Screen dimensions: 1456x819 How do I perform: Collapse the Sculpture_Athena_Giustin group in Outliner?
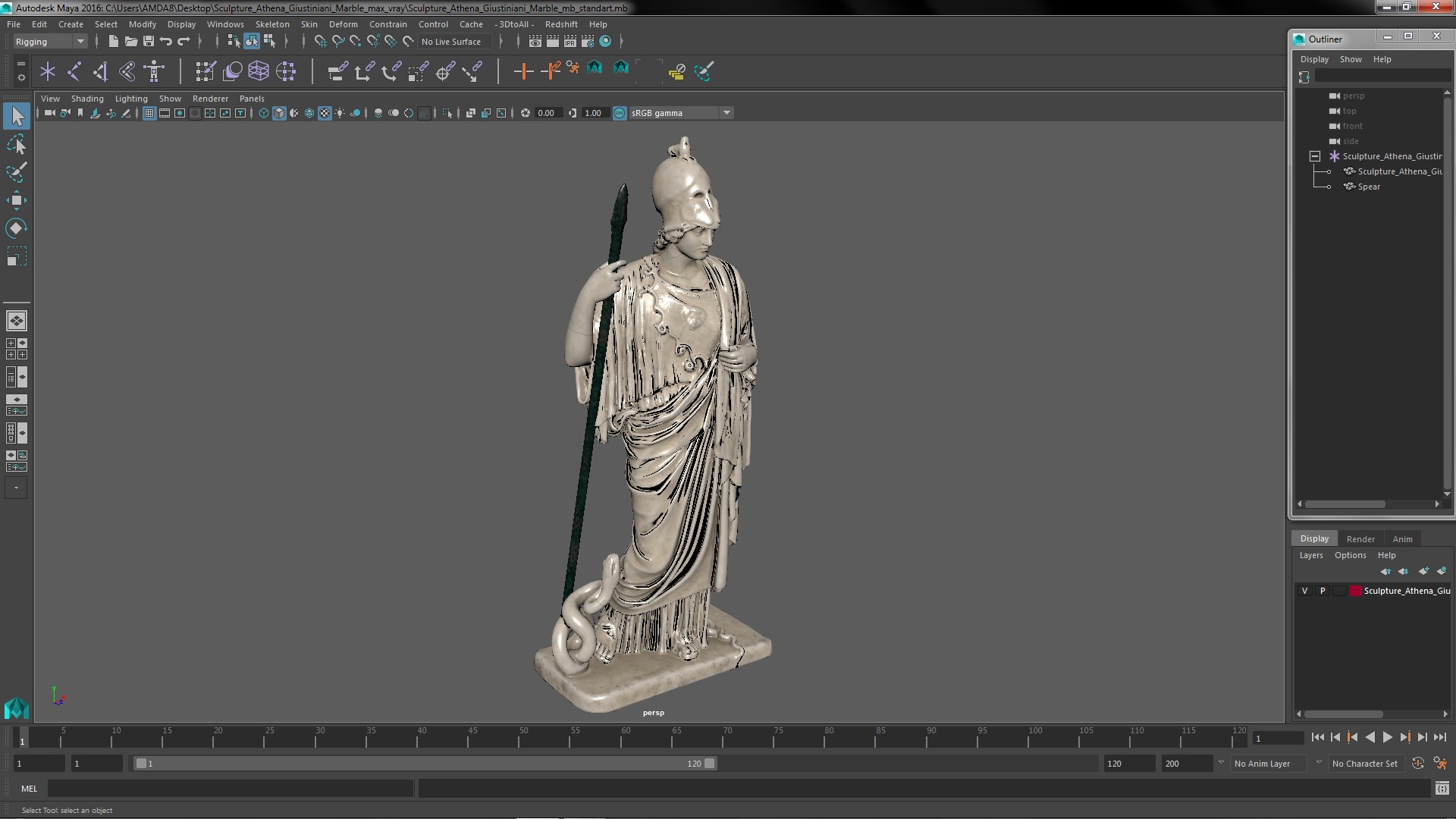pyautogui.click(x=1315, y=156)
